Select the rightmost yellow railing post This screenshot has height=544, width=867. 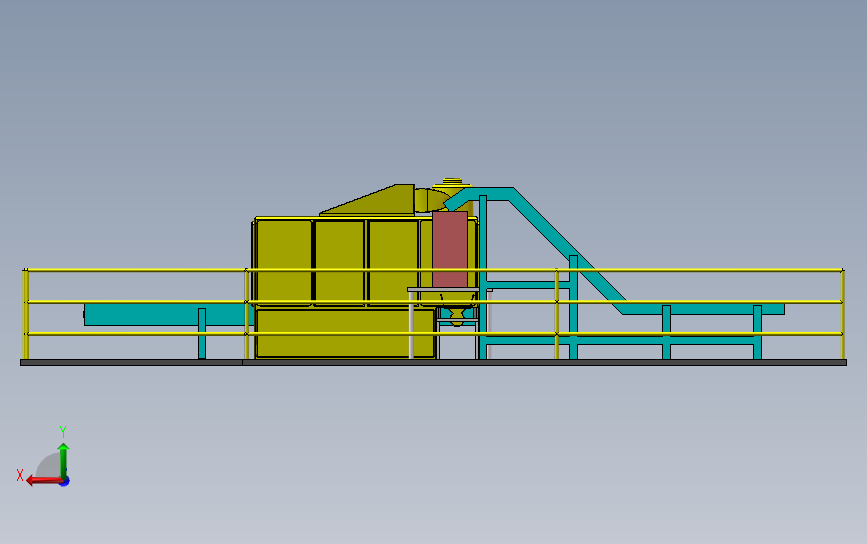tap(843, 314)
